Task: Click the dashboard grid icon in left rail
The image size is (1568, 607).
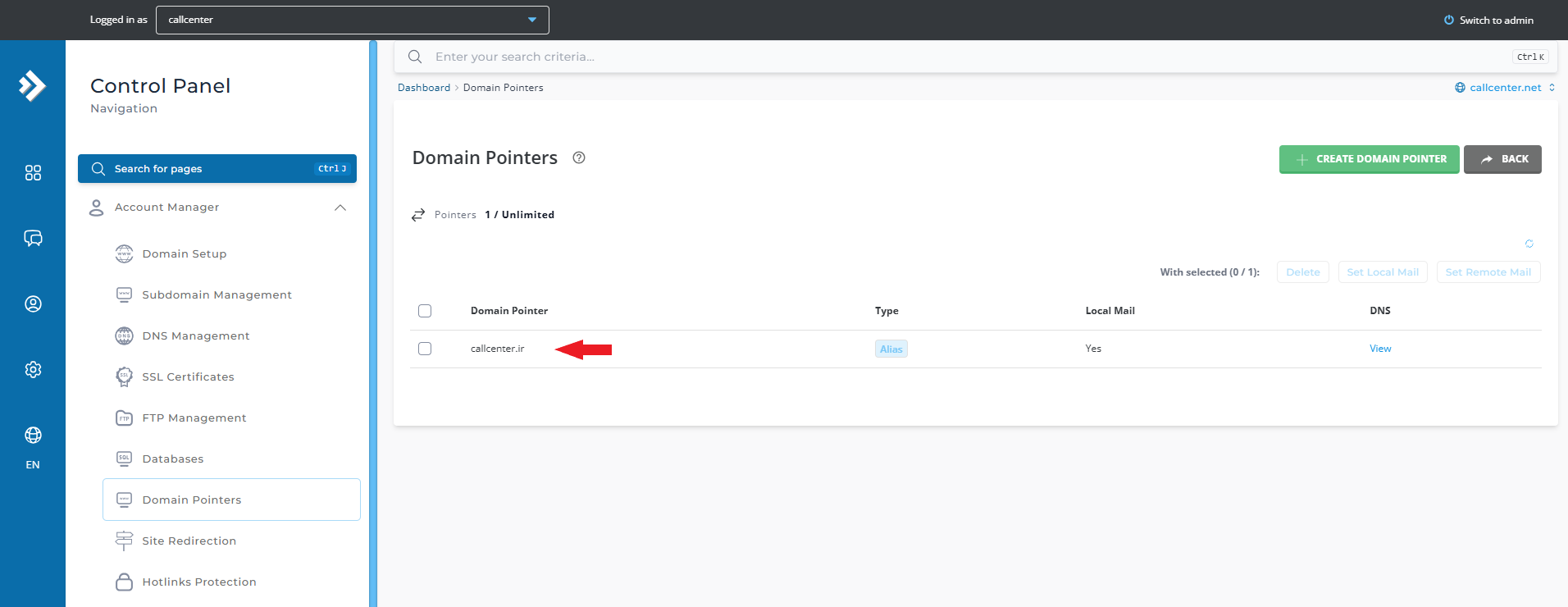Action: point(33,173)
